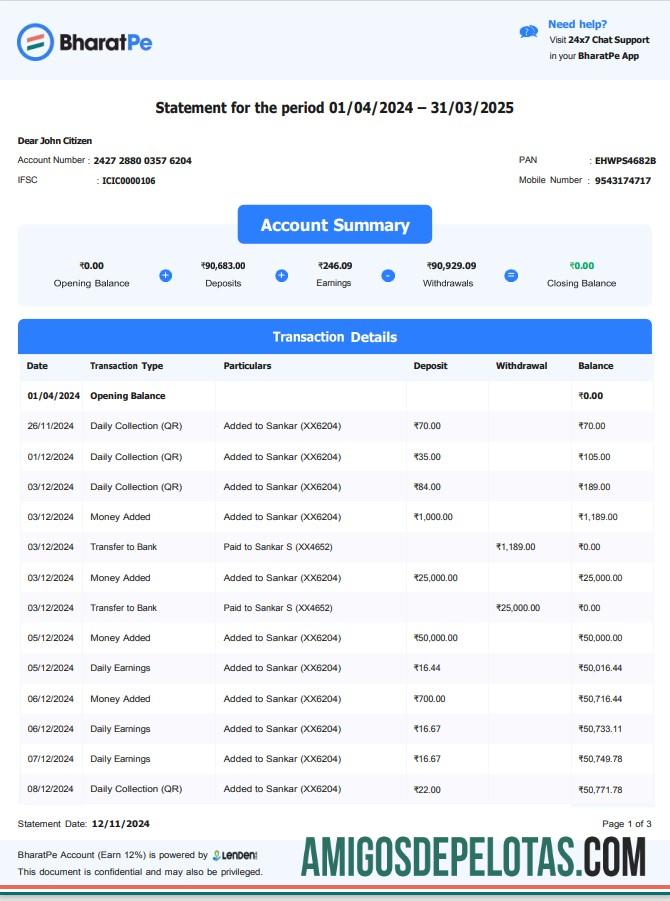The image size is (670, 901).
Task: Click the Need help? link
Action: 577,24
